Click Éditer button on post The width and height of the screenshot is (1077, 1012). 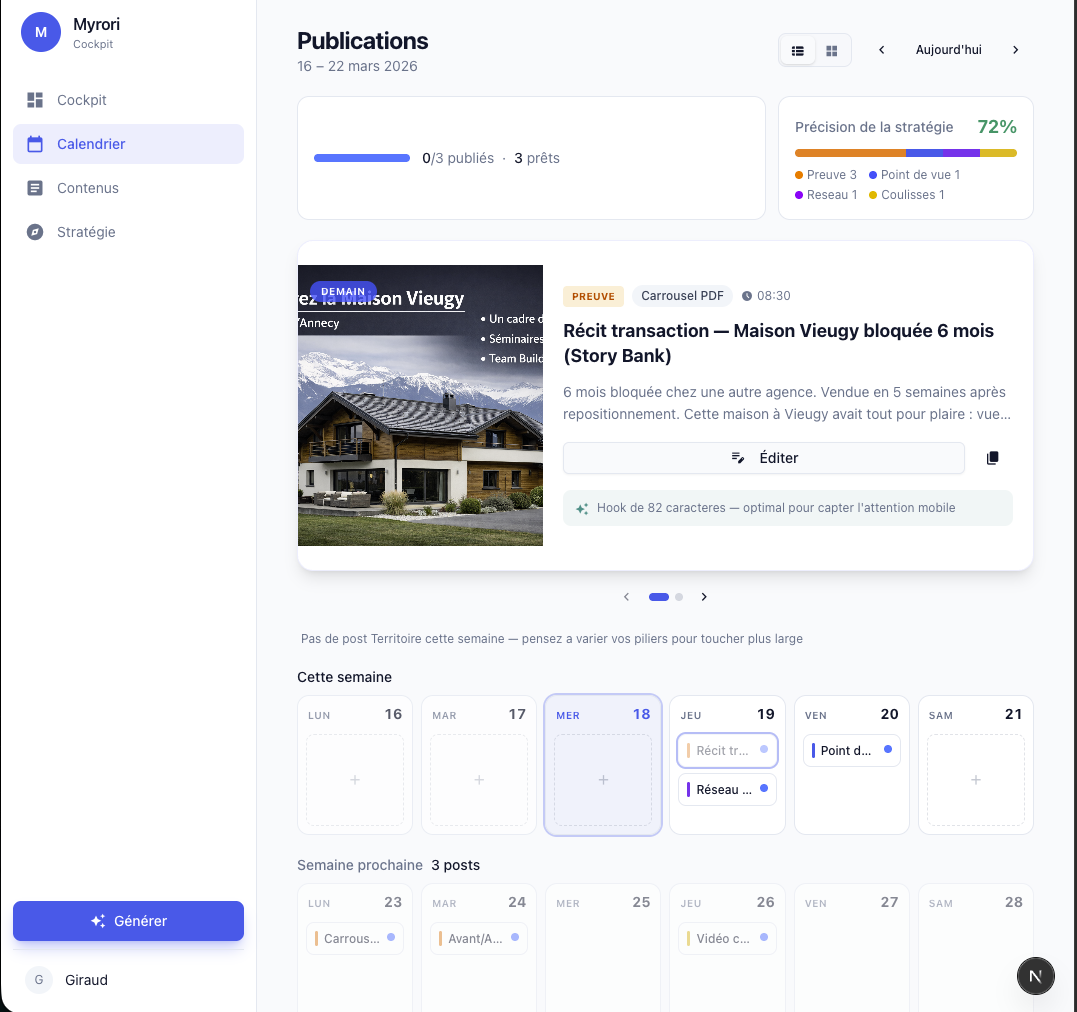(764, 458)
